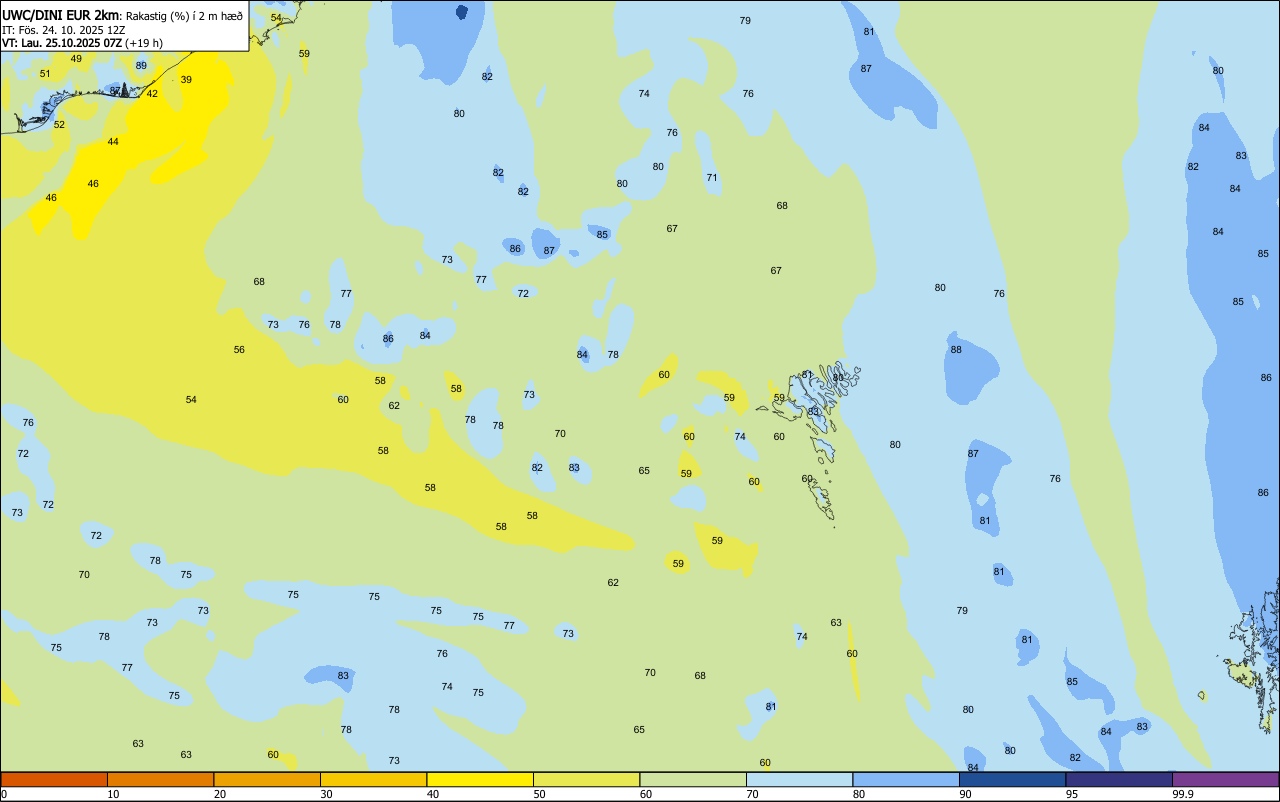This screenshot has height=802, width=1280.
Task: Choose the medium blue 80–90 legend swatch
Action: click(906, 779)
